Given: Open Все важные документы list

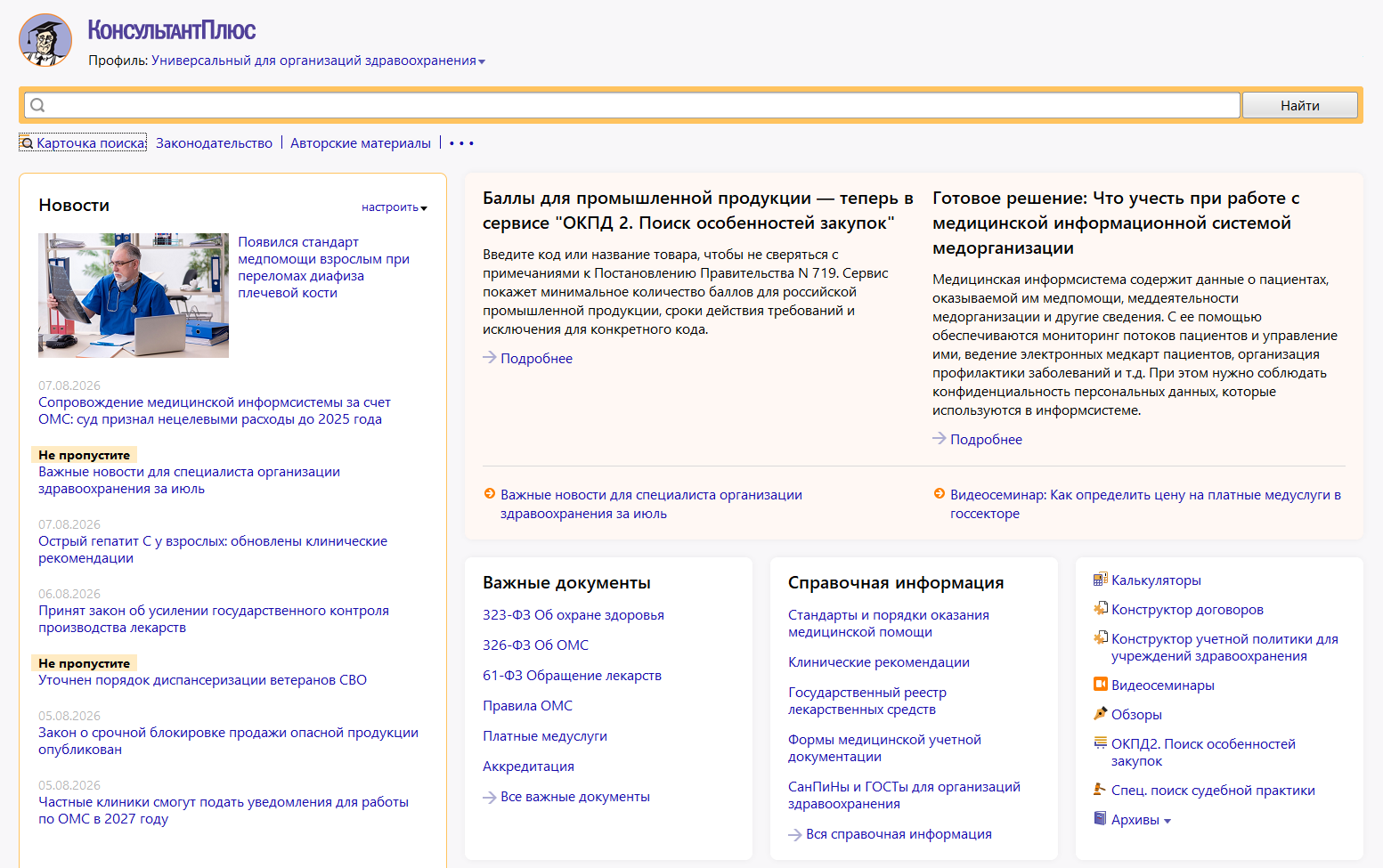Looking at the screenshot, I should pos(575,797).
